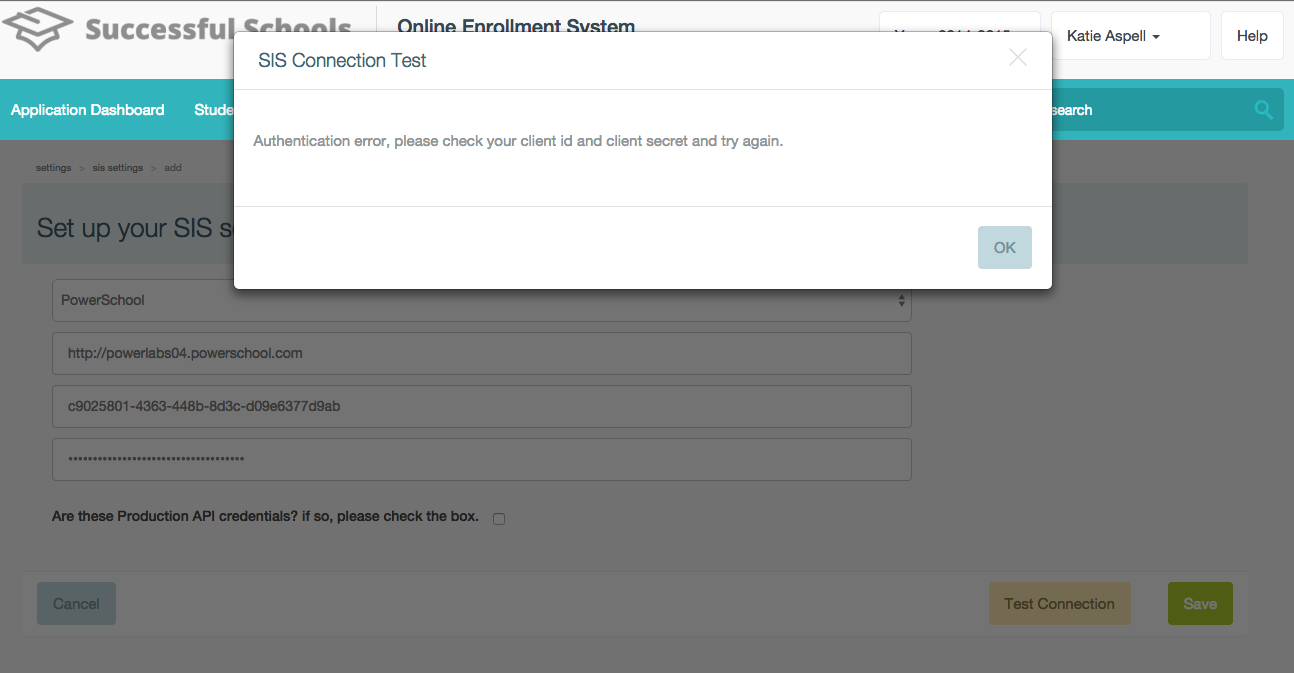This screenshot has height=673, width=1294.
Task: Go to Application Dashboard in the nav bar
Action: (87, 110)
